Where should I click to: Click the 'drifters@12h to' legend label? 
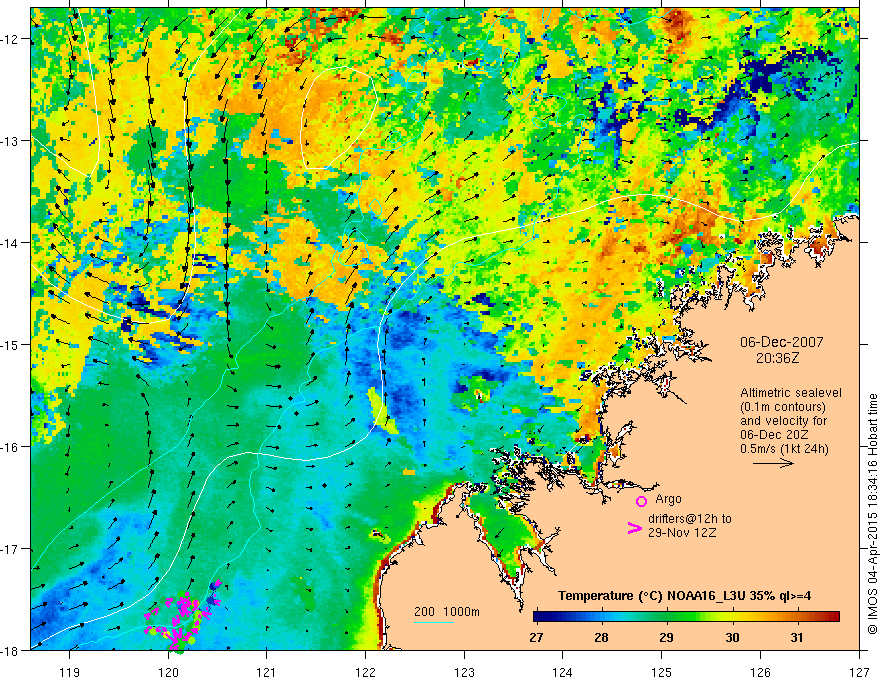[690, 519]
